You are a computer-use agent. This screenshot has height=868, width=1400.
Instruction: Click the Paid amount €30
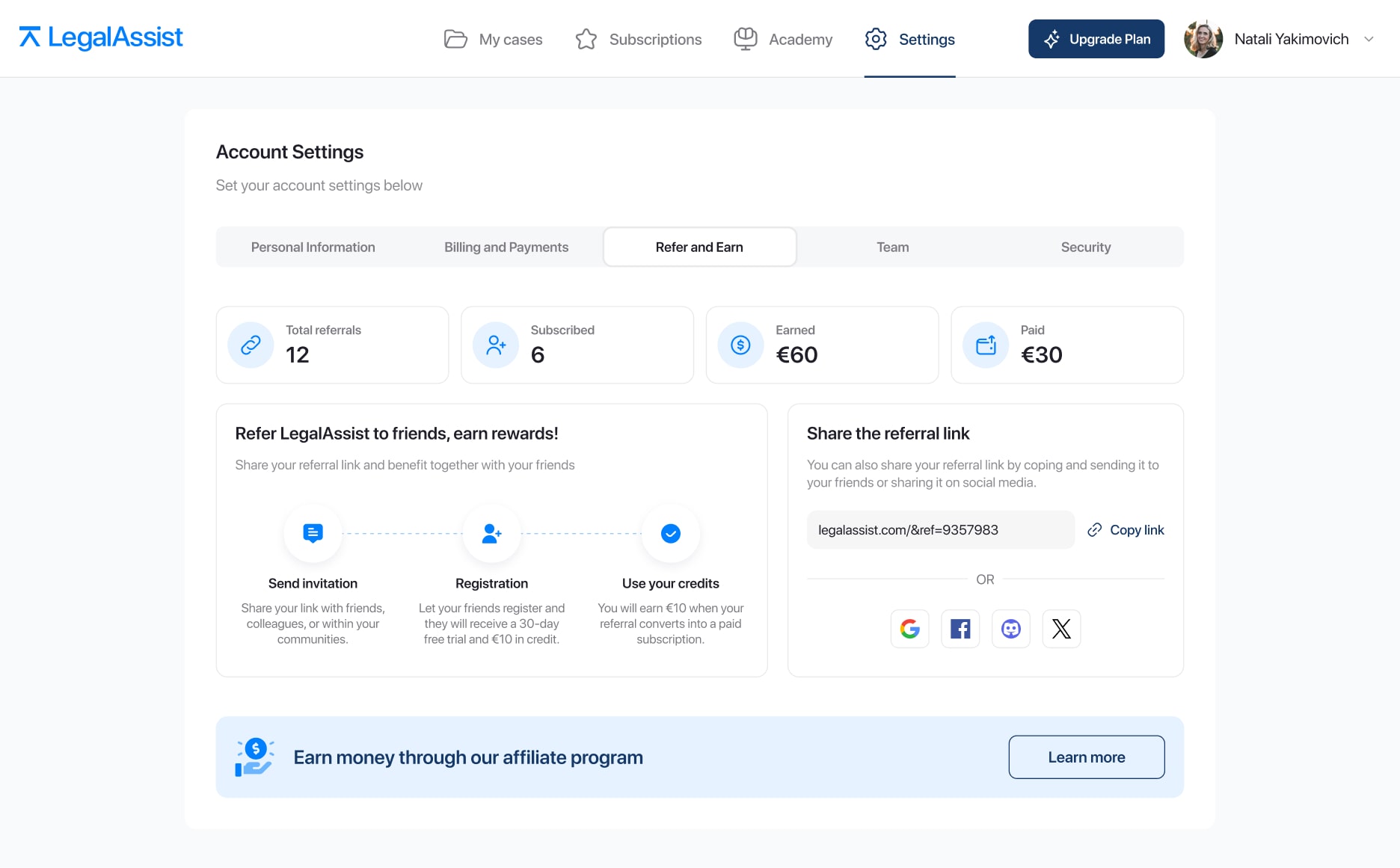point(1042,354)
